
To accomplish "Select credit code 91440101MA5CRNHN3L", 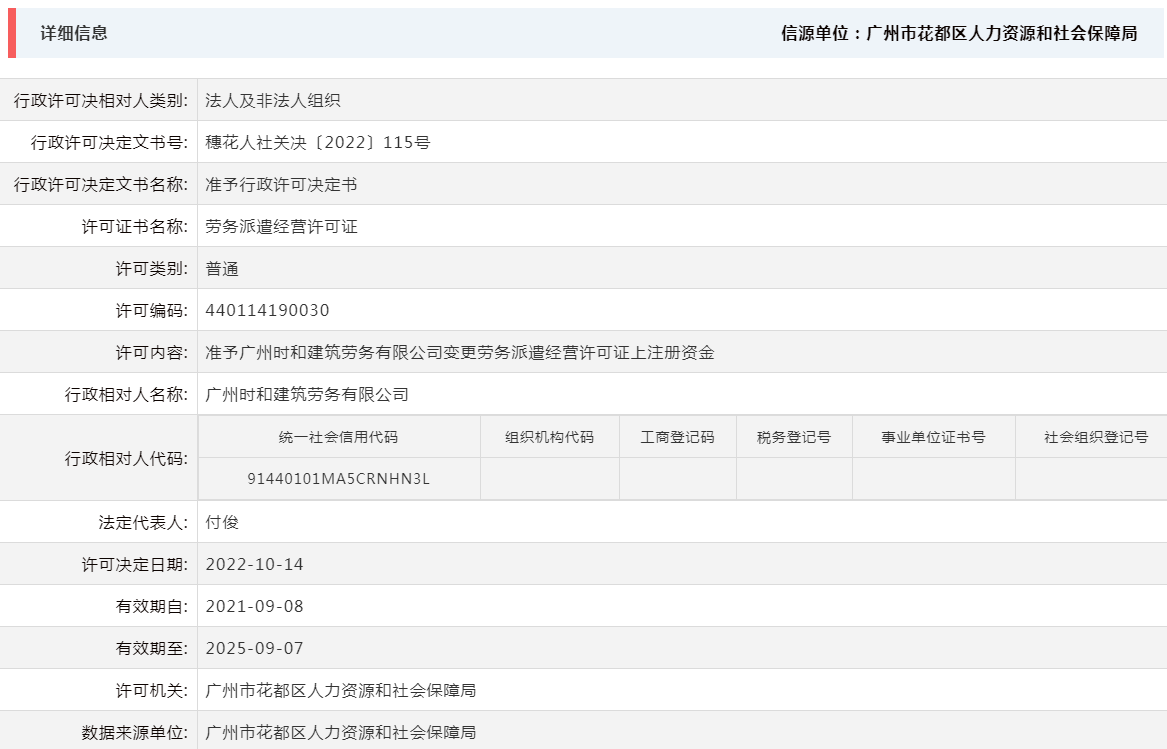I will point(339,479).
